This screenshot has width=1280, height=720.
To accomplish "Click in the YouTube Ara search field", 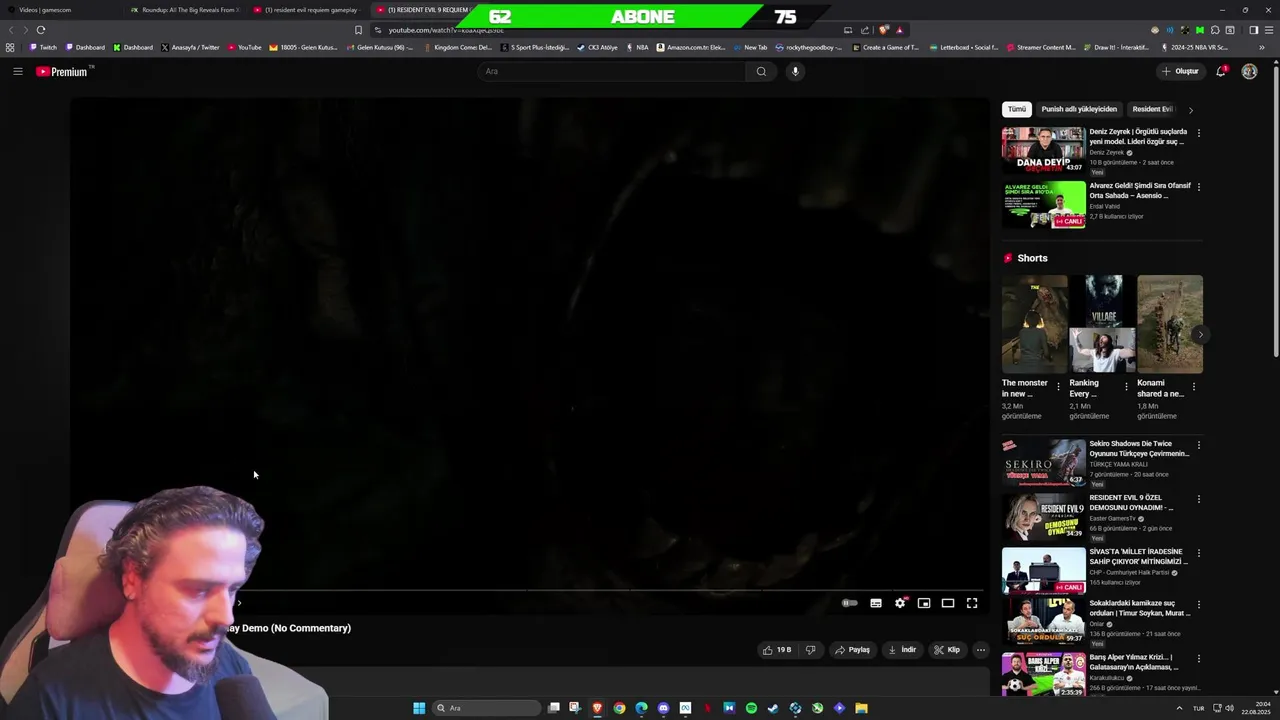I will coord(612,71).
